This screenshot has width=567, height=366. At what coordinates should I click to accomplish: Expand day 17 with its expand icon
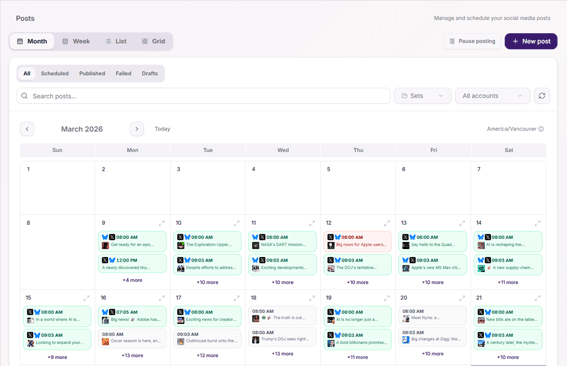[x=236, y=298]
